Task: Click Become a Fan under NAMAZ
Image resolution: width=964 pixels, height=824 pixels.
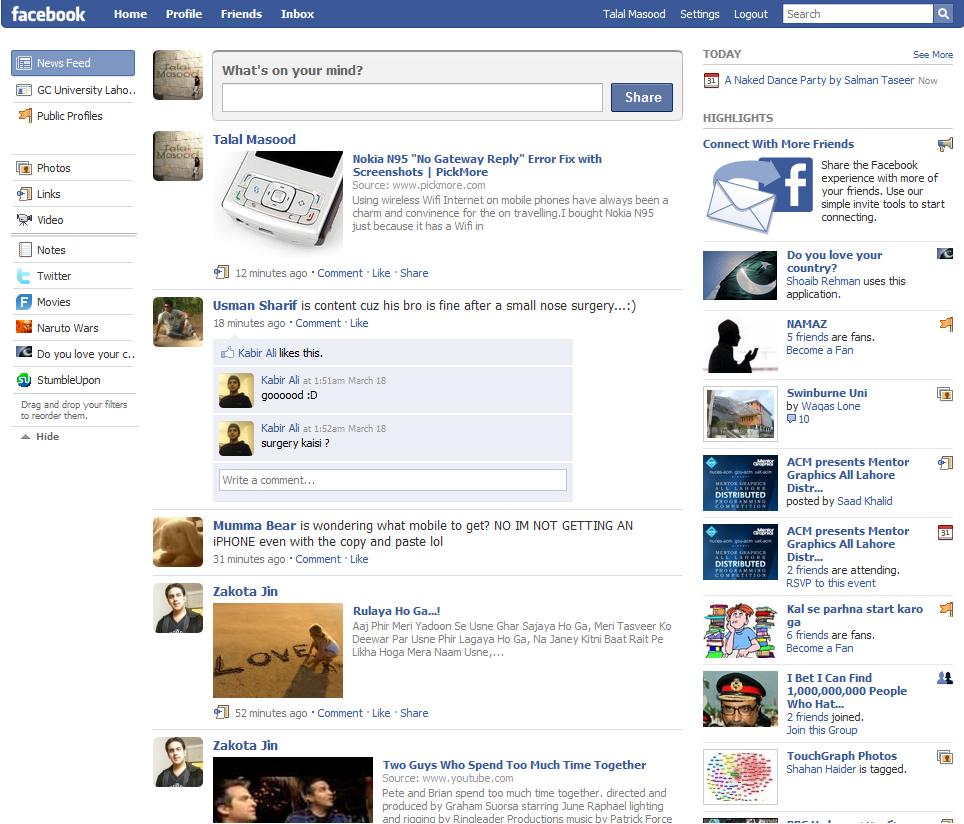Action: click(x=820, y=350)
